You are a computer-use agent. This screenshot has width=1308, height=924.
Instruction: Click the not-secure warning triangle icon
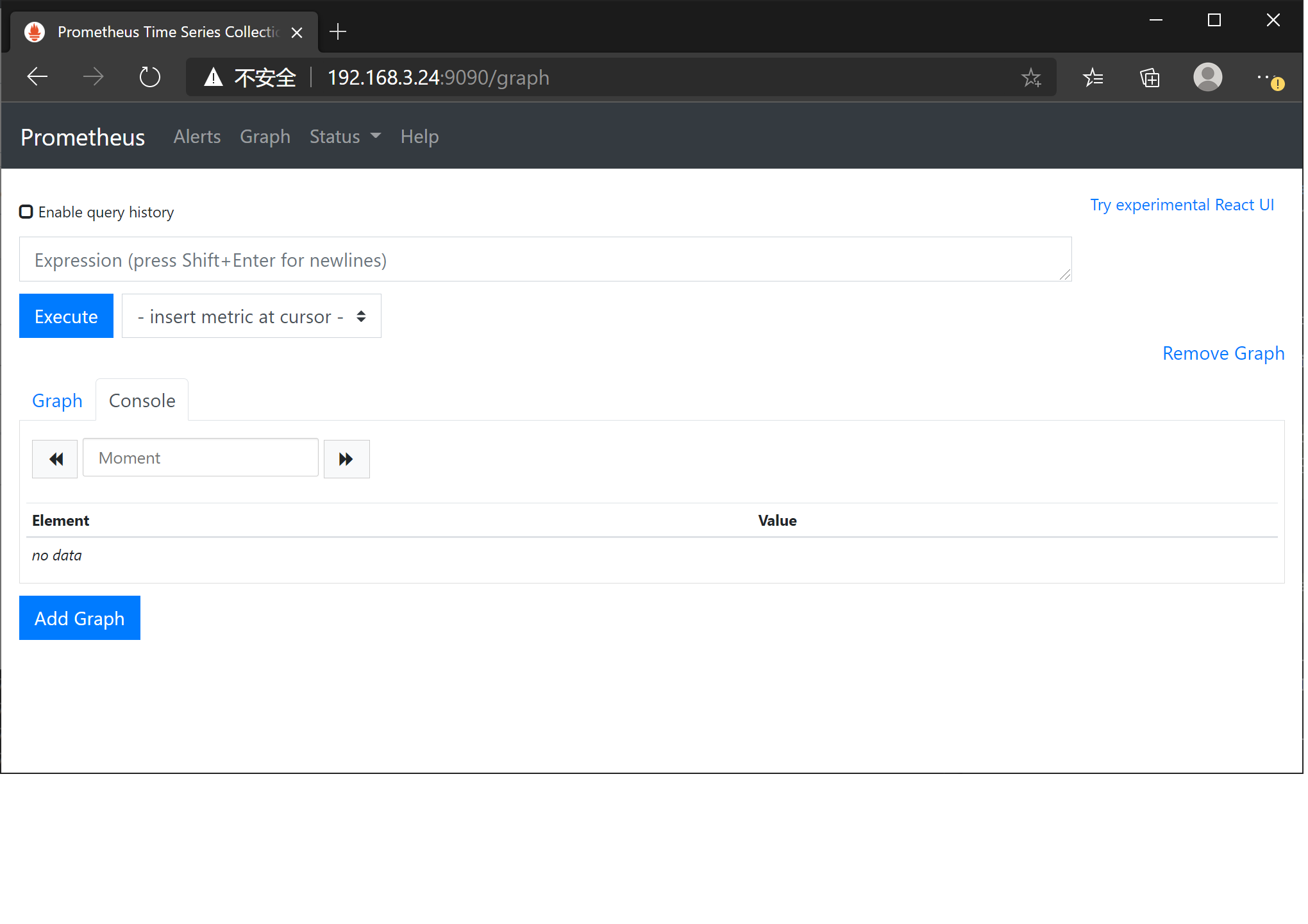tap(214, 78)
